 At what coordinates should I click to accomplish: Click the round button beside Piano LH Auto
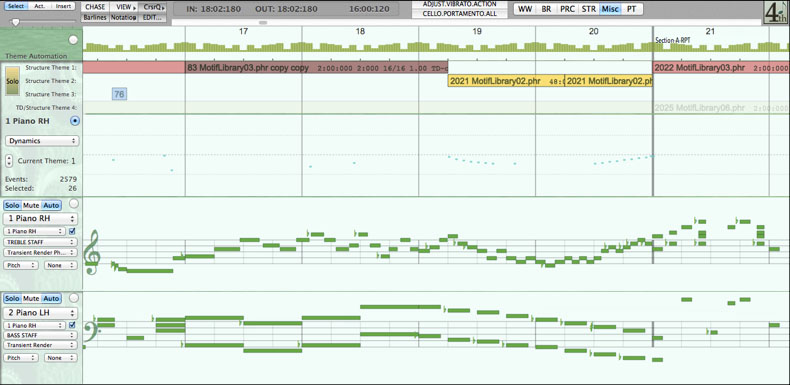(74, 298)
